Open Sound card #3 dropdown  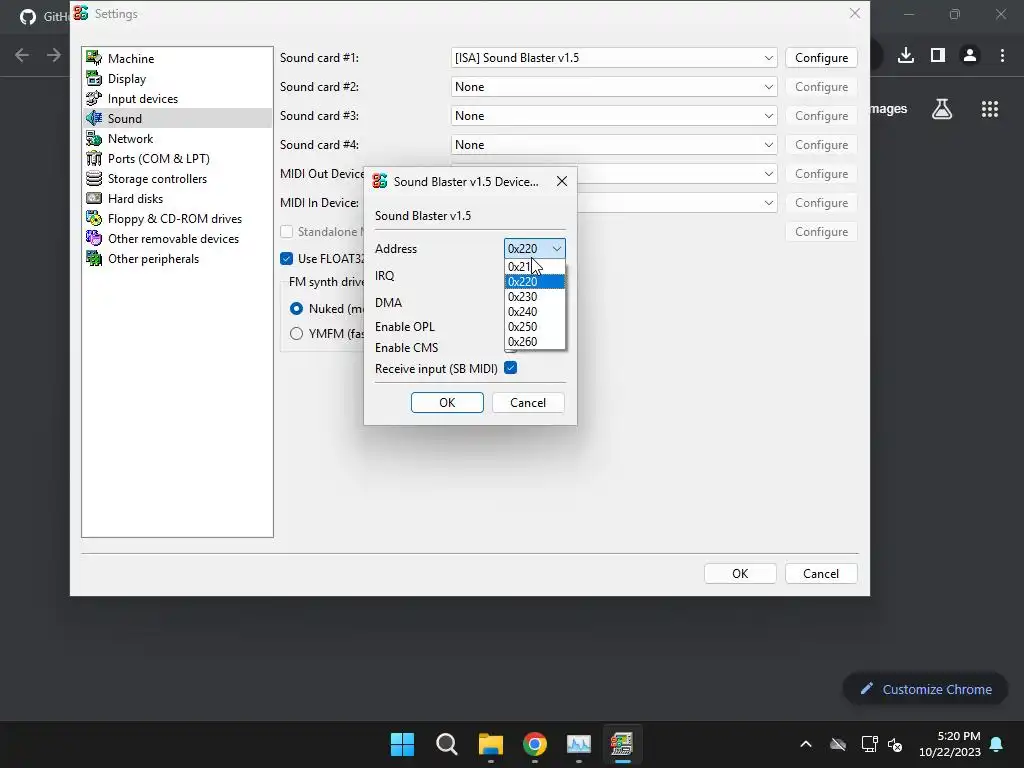(614, 116)
